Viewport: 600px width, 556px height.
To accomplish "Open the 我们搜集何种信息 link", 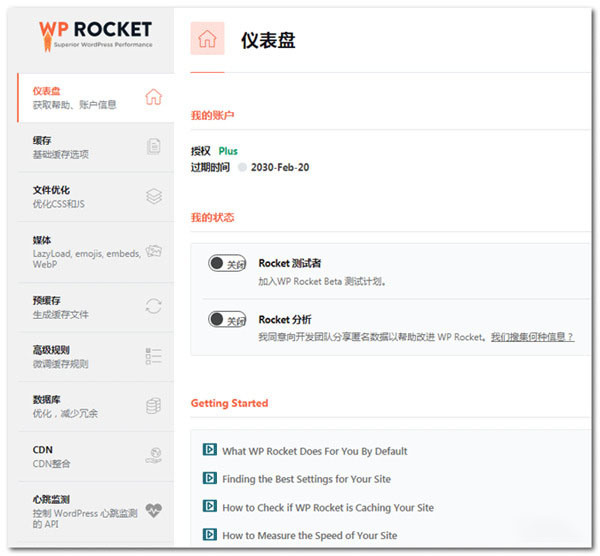I will [x=533, y=337].
